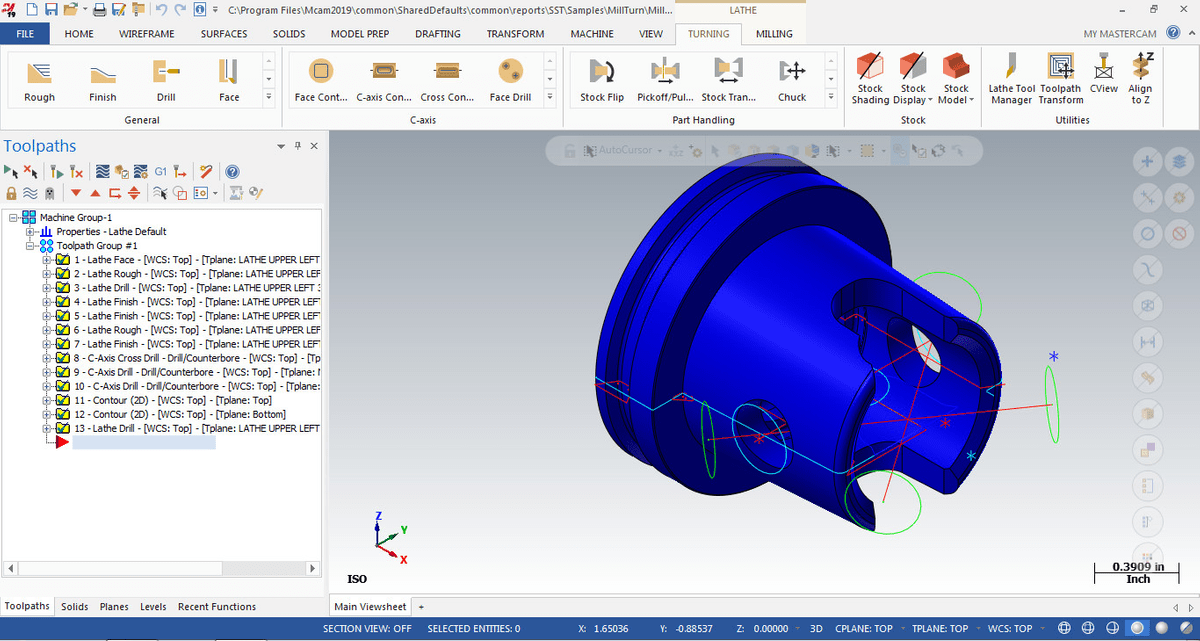Select the lathe Drill toolpath

(x=166, y=78)
